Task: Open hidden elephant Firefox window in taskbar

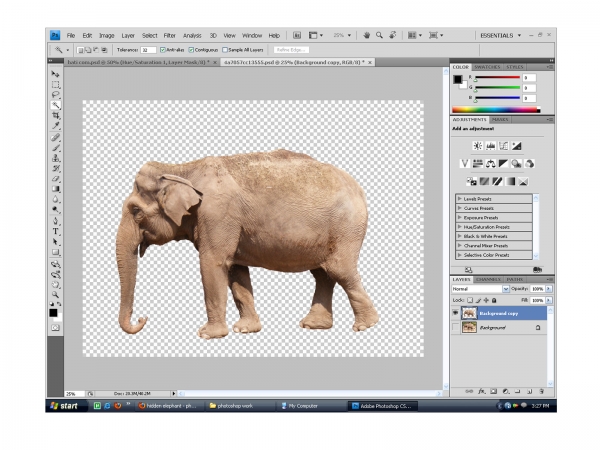Action: pos(168,406)
